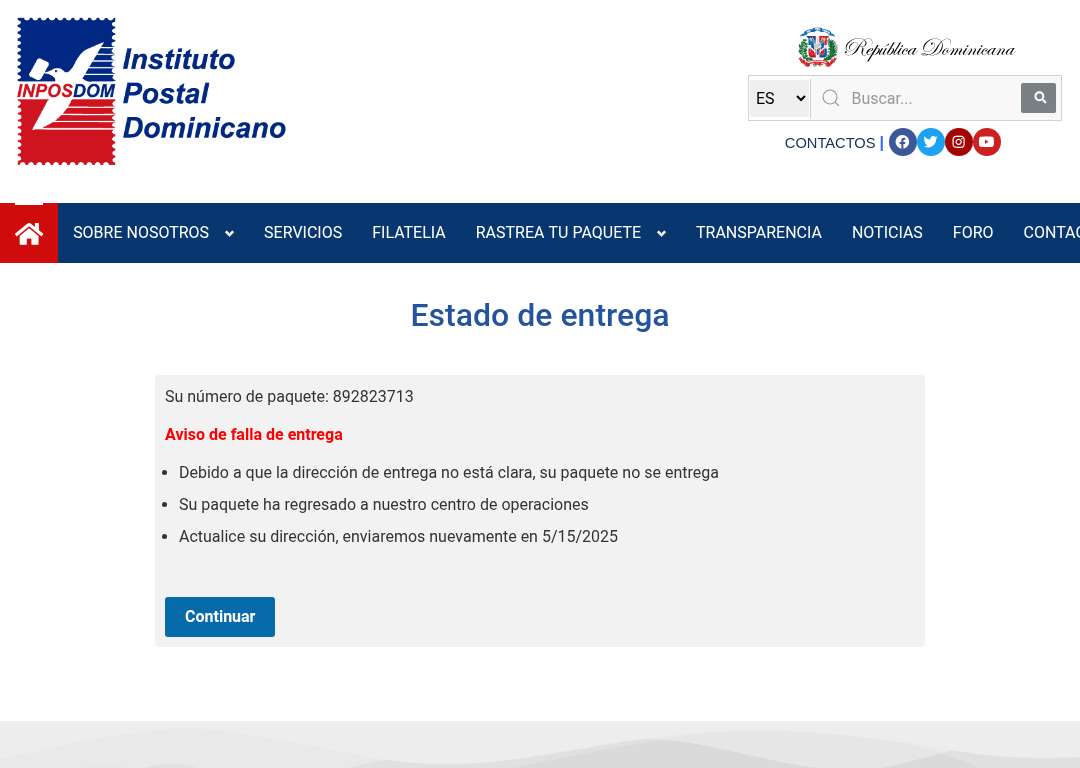Go to the SERVICIOS menu item
Image resolution: width=1080 pixels, height=768 pixels.
click(303, 233)
